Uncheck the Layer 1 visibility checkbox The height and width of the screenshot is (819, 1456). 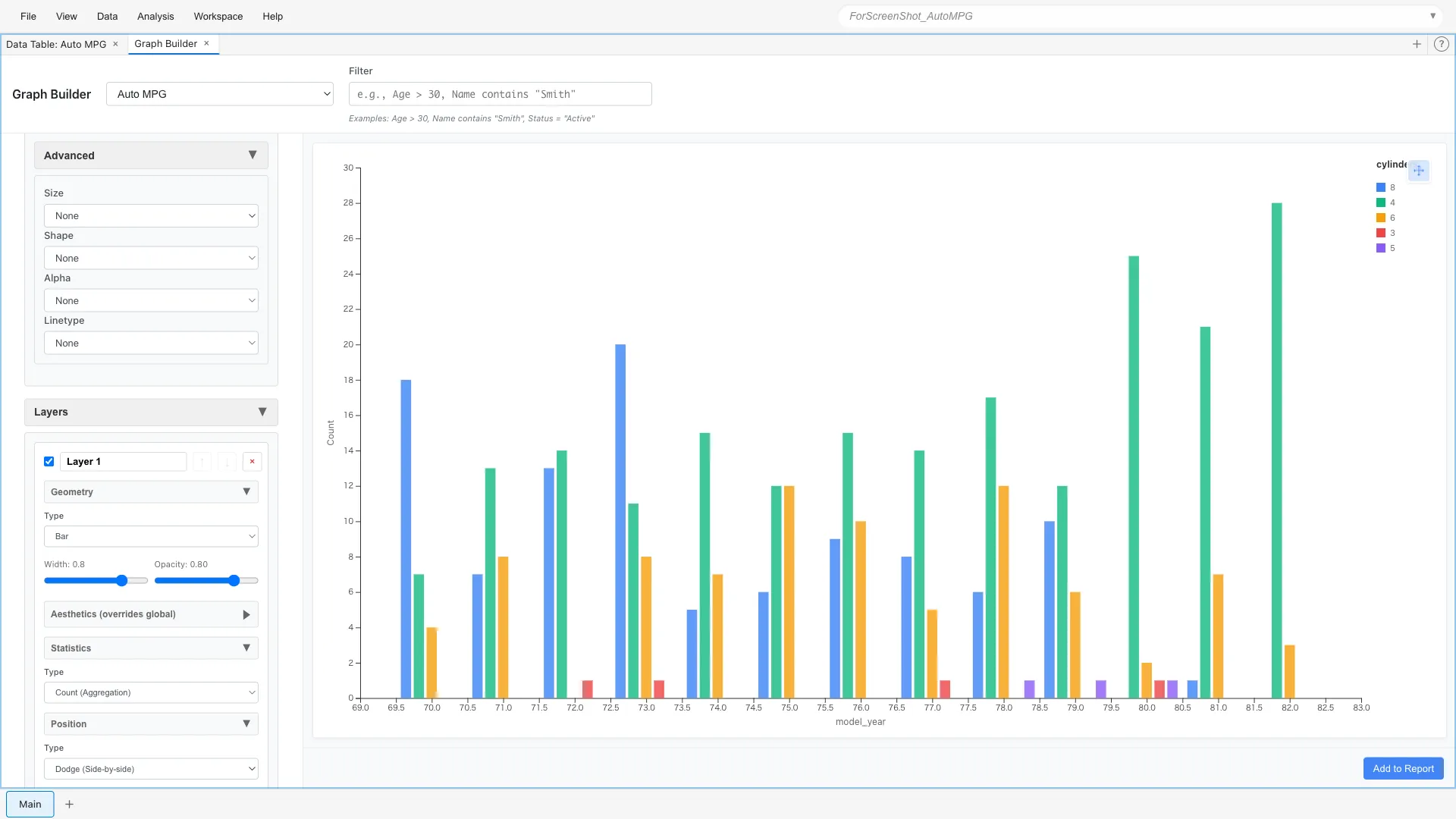coord(49,461)
